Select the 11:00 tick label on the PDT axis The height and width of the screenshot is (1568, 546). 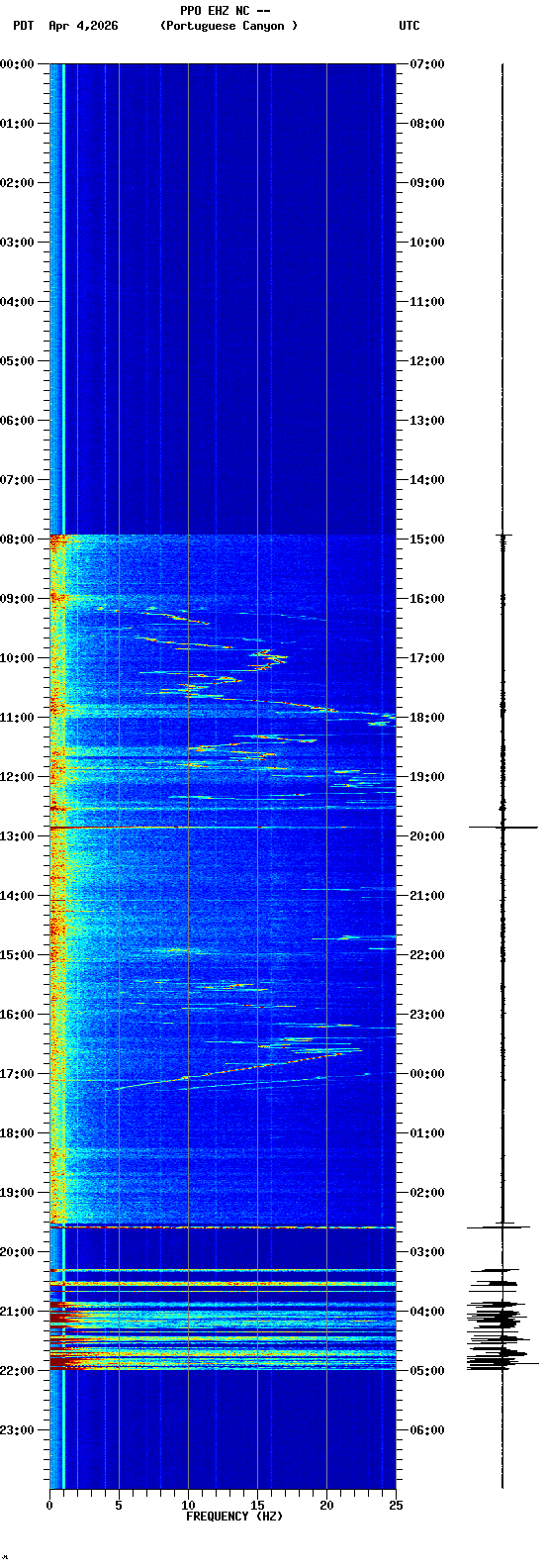pos(18,718)
